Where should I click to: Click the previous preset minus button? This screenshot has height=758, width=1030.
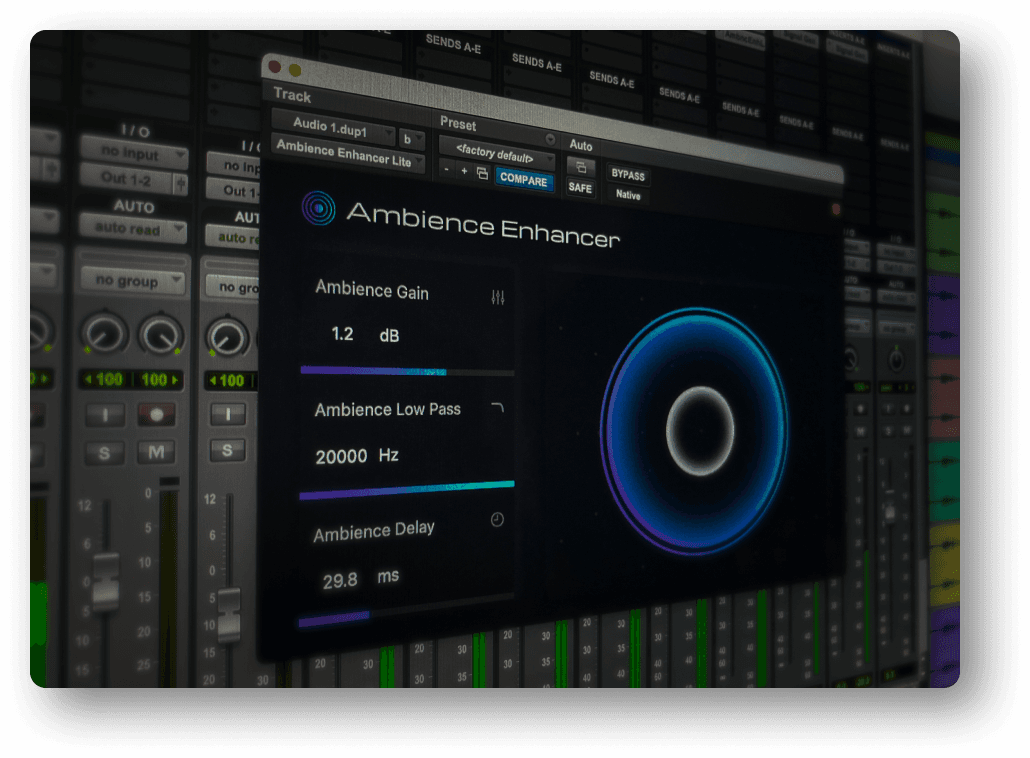click(x=447, y=169)
